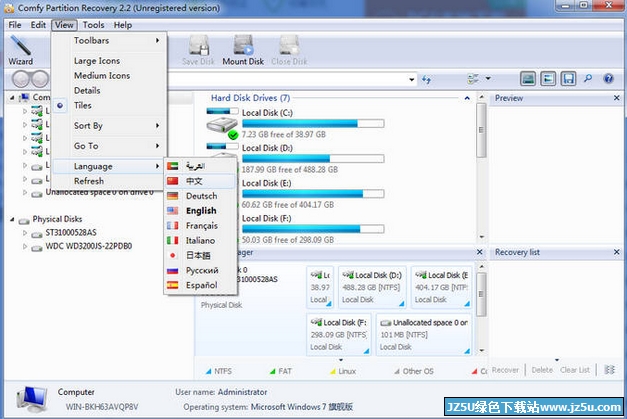Image resolution: width=627 pixels, height=419 pixels.
Task: Select Local Disk (D:) 488.28 GB tile
Action: pos(372,287)
